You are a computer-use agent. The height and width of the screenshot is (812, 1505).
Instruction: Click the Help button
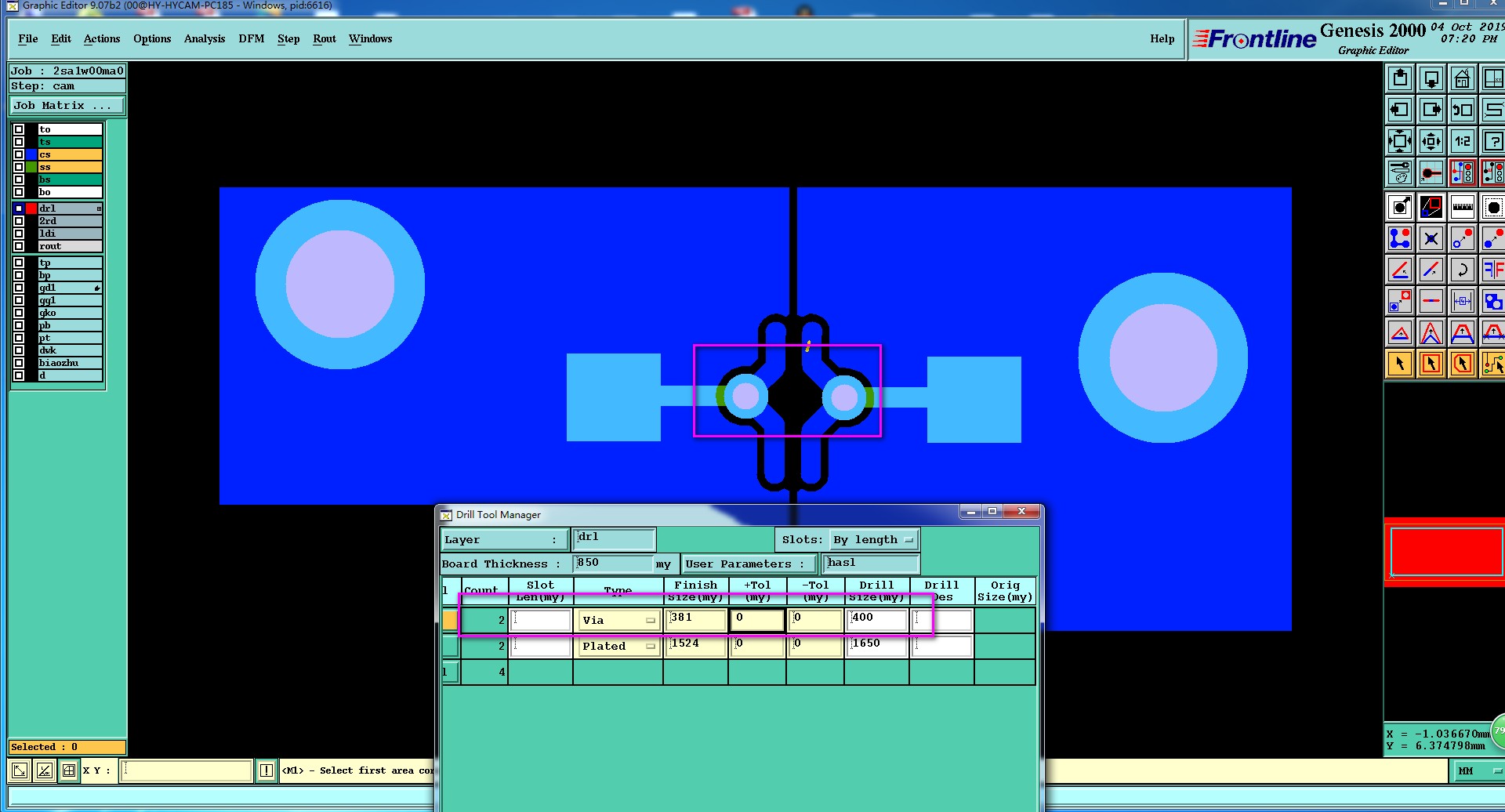[1162, 38]
